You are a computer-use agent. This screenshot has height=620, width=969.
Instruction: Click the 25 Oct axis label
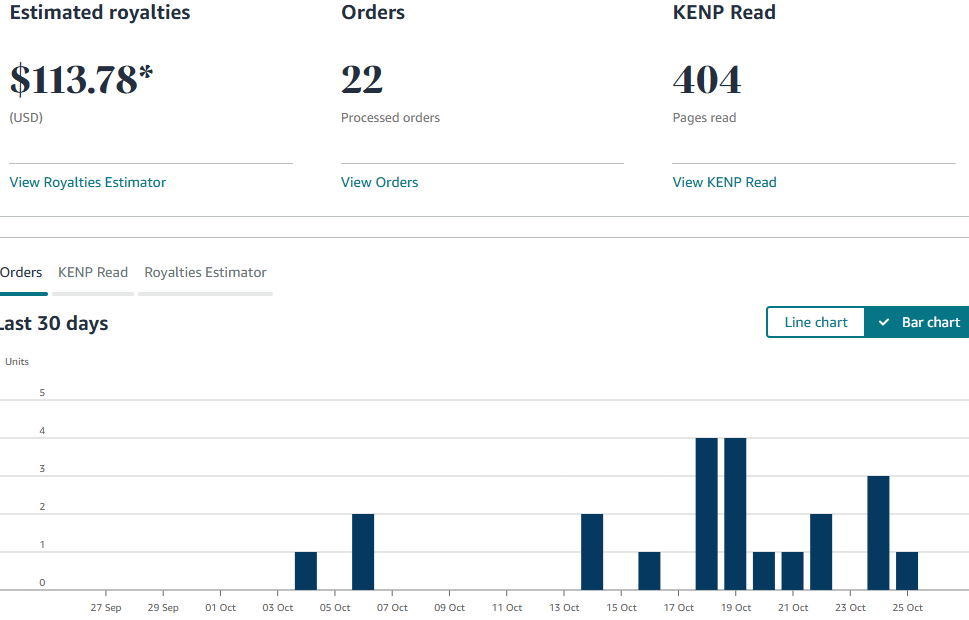coord(908,608)
